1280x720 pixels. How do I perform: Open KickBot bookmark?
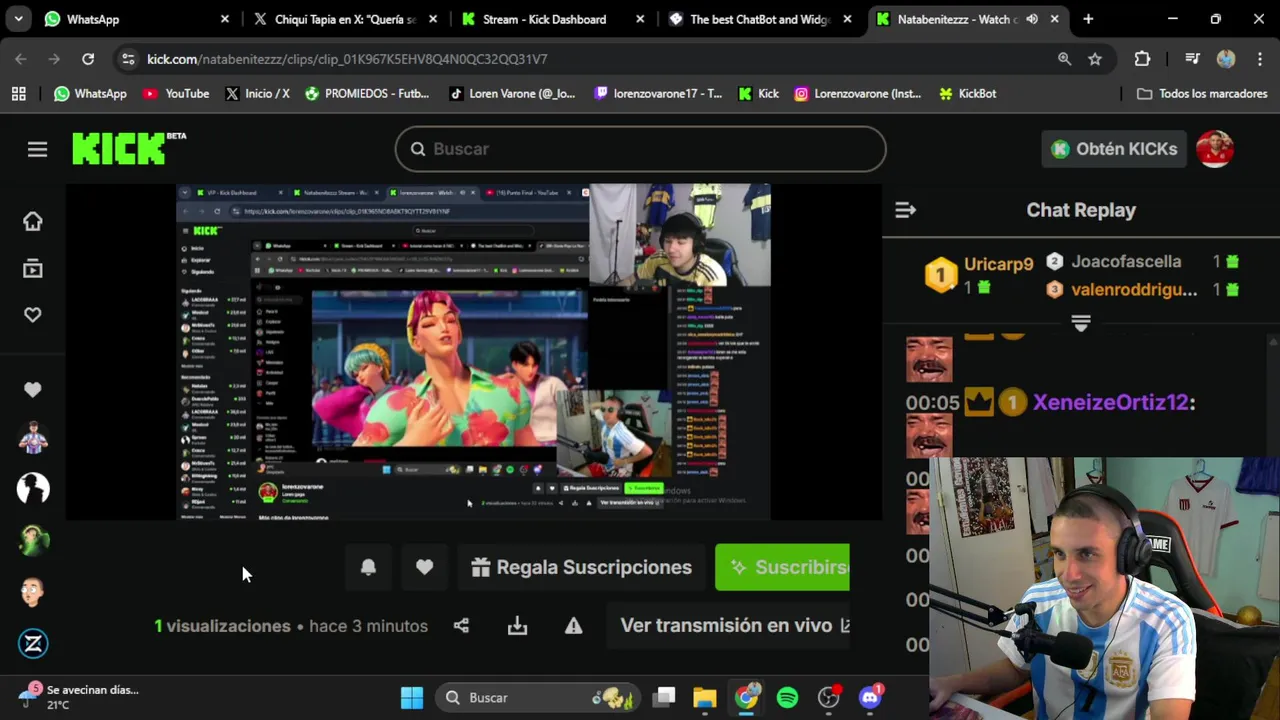[967, 94]
